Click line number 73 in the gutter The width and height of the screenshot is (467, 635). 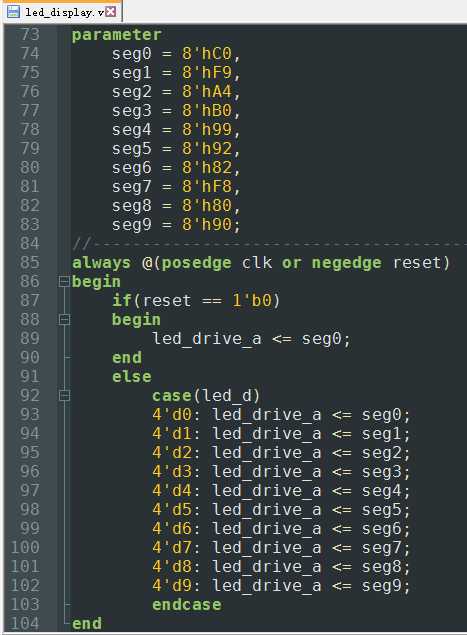click(30, 34)
